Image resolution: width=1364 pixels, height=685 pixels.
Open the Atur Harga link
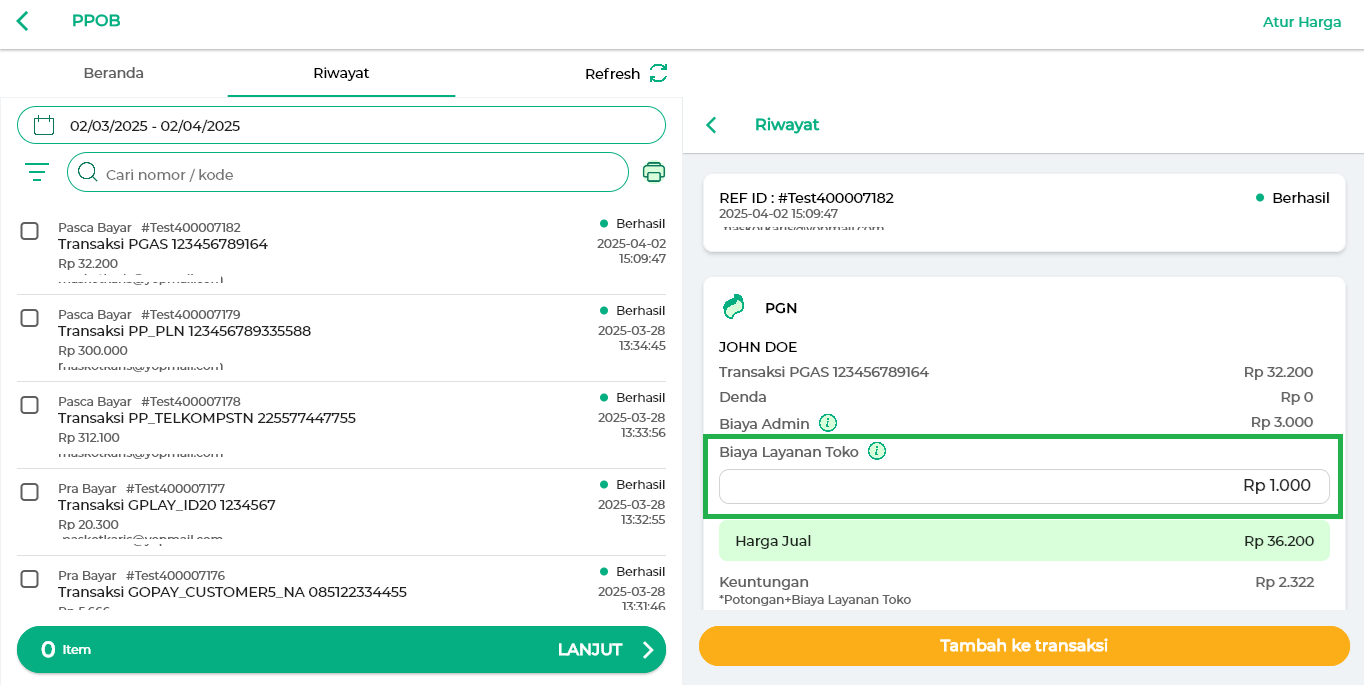[x=1302, y=22]
